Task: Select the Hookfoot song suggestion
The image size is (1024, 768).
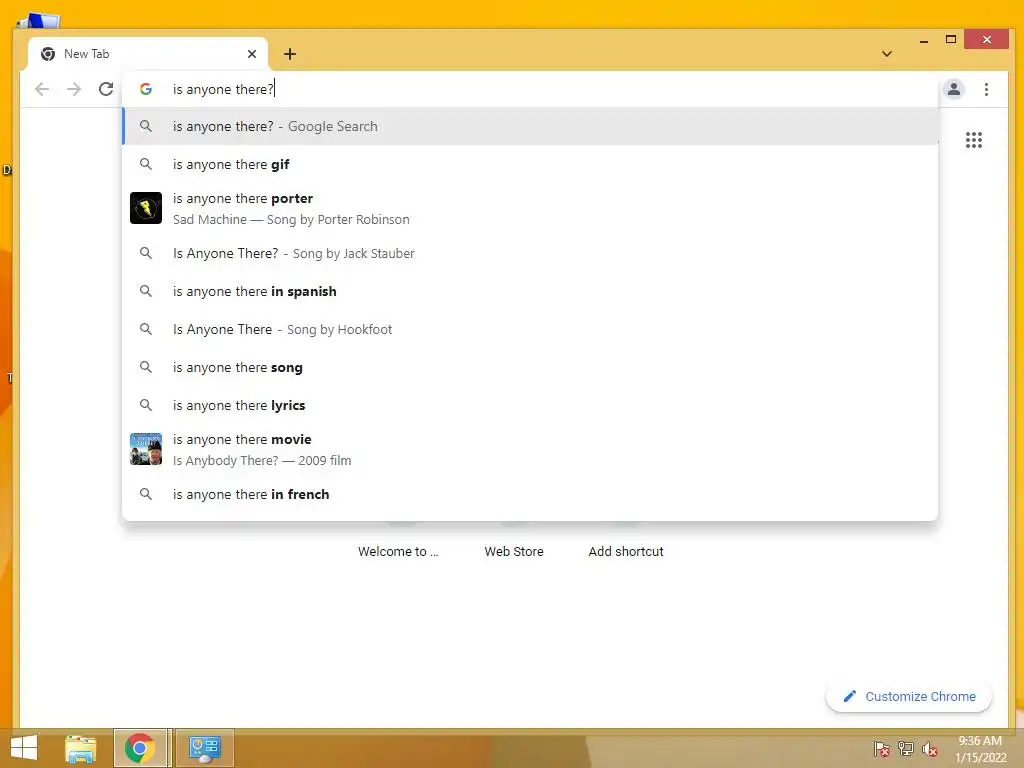Action: [x=530, y=329]
